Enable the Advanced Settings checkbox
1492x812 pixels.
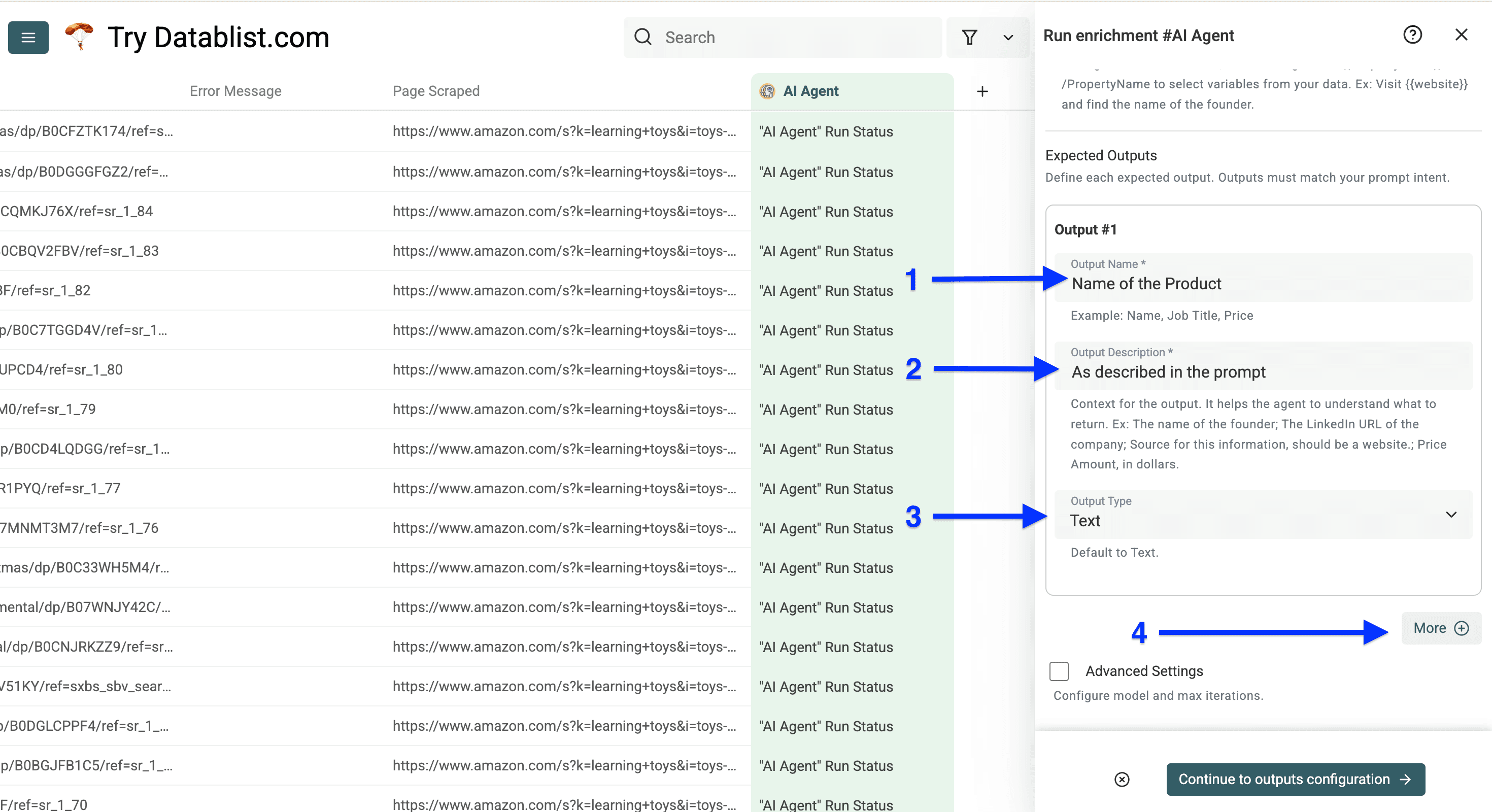[1059, 671]
